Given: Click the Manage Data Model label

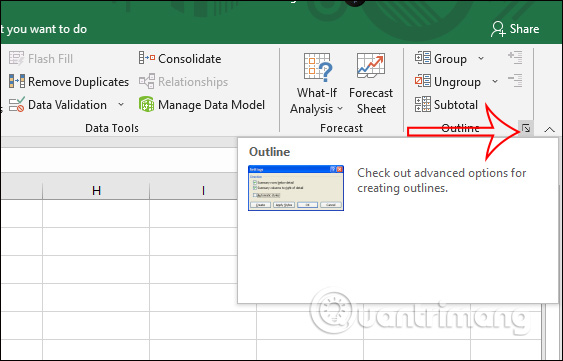Looking at the screenshot, I should (x=211, y=105).
